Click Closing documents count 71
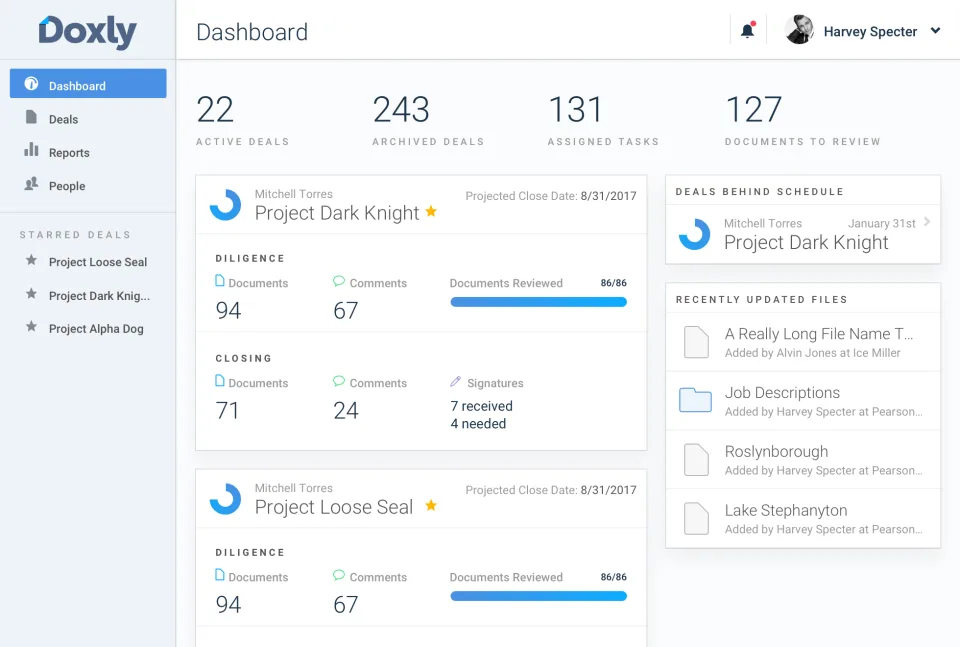Screen dimensions: 960x647 [x=227, y=410]
